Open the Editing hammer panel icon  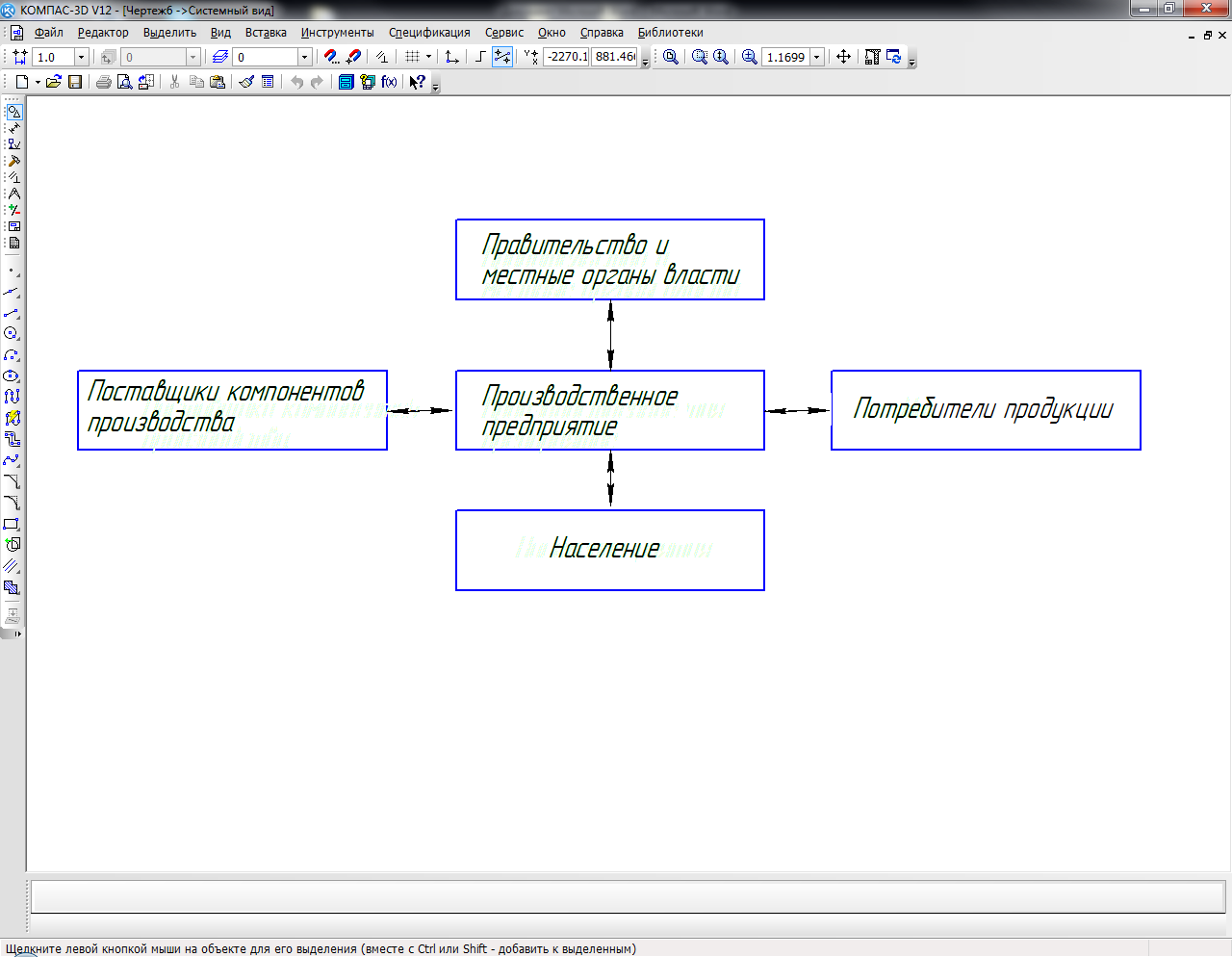tap(13, 161)
